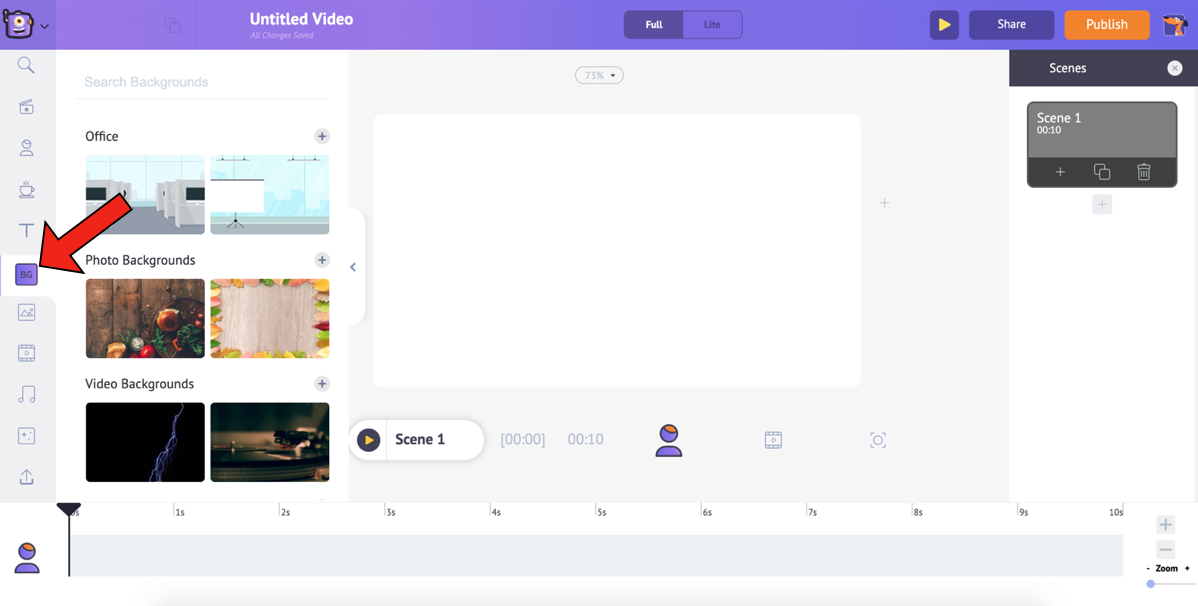The image size is (1198, 606).
Task: Select the projector screen office background
Action: pos(270,195)
